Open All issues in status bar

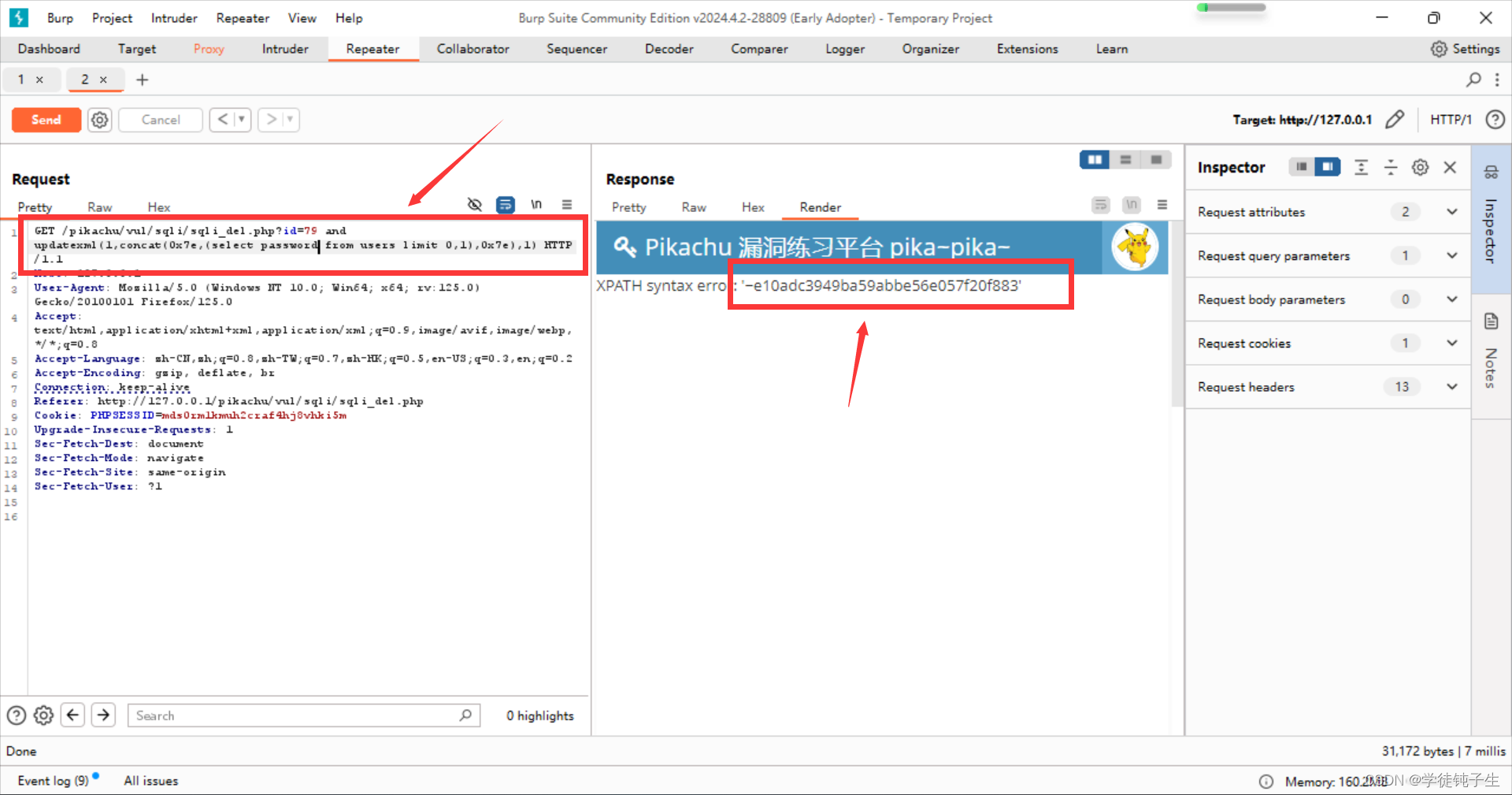pyautogui.click(x=150, y=781)
